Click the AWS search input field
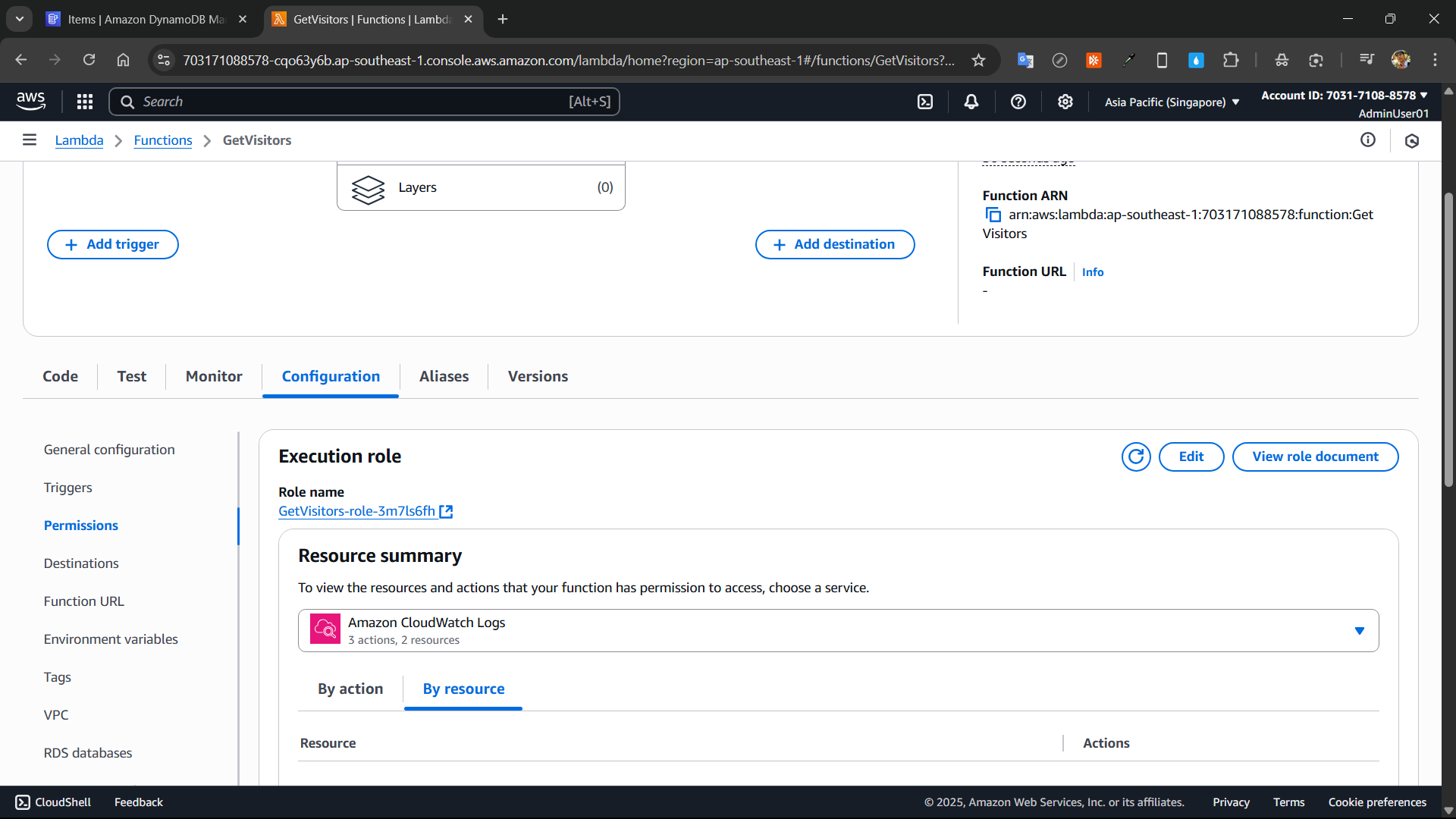 point(364,102)
